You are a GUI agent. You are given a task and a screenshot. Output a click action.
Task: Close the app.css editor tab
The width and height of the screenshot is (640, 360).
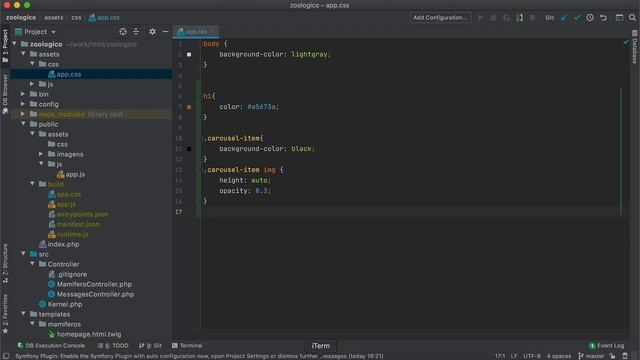(213, 31)
